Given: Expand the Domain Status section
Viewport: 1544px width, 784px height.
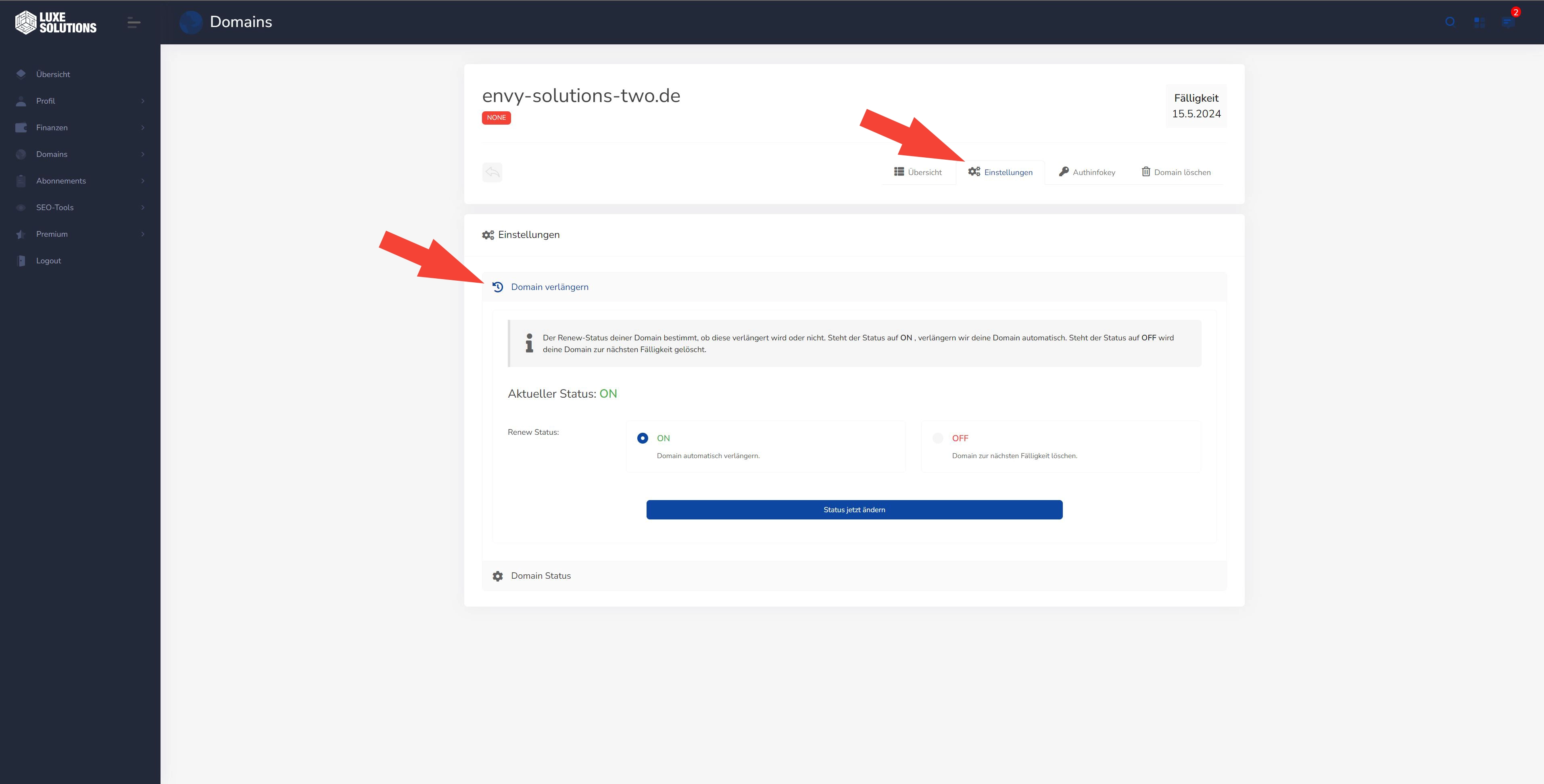Looking at the screenshot, I should (541, 575).
